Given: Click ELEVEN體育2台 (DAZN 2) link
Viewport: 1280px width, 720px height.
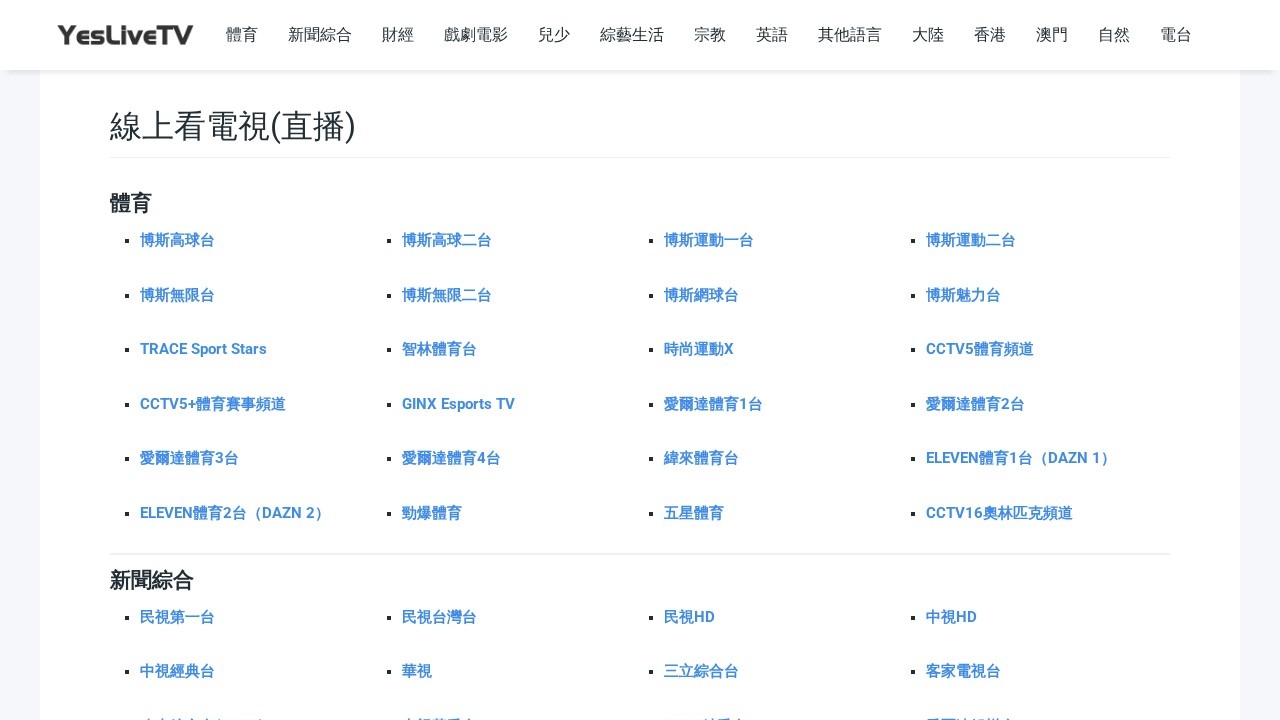Looking at the screenshot, I should click(234, 513).
